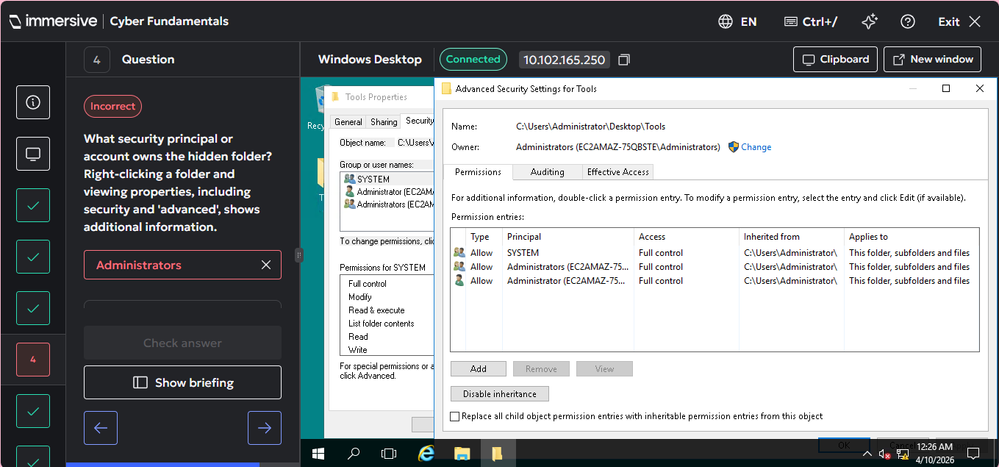Open the AI sparkle assistant icon
This screenshot has width=999, height=467.
tap(869, 21)
